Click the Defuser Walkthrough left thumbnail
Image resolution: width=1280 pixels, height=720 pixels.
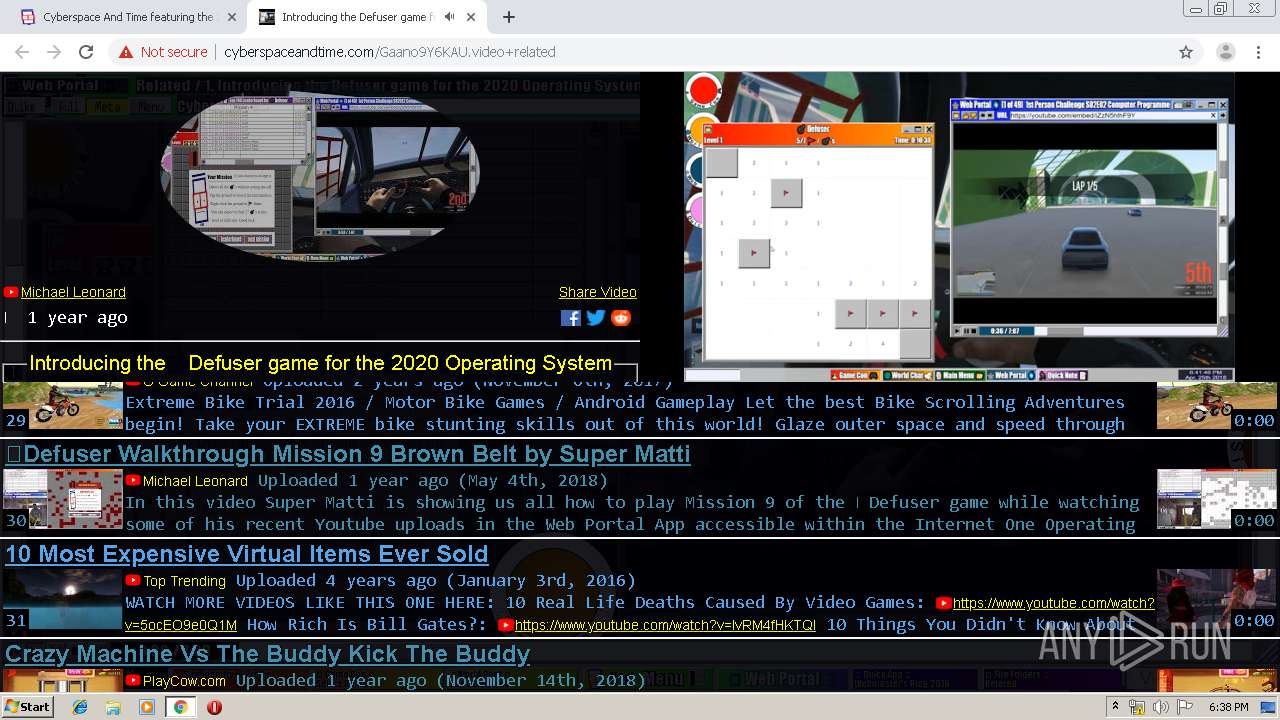63,499
